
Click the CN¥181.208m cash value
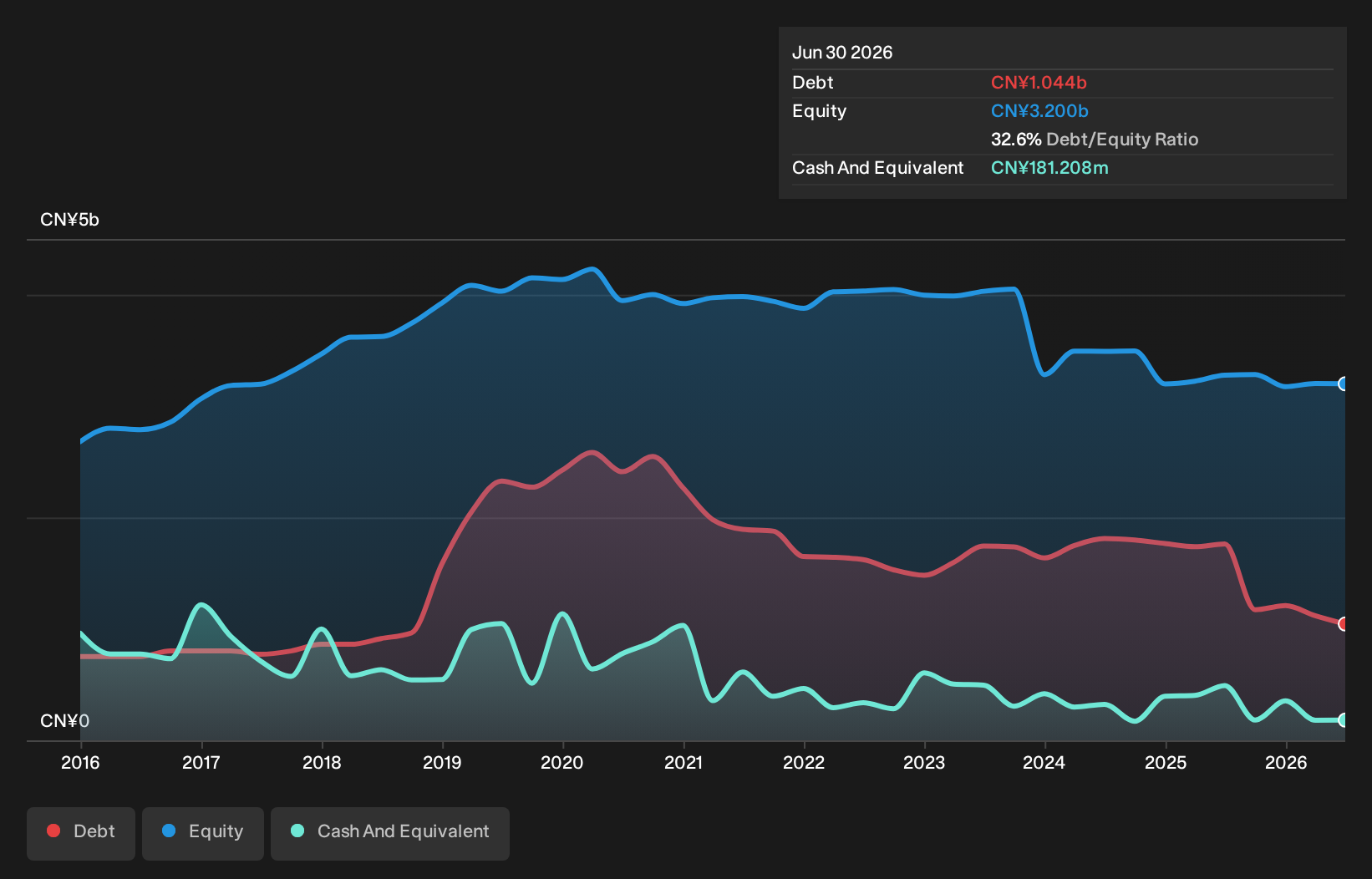[x=1049, y=168]
